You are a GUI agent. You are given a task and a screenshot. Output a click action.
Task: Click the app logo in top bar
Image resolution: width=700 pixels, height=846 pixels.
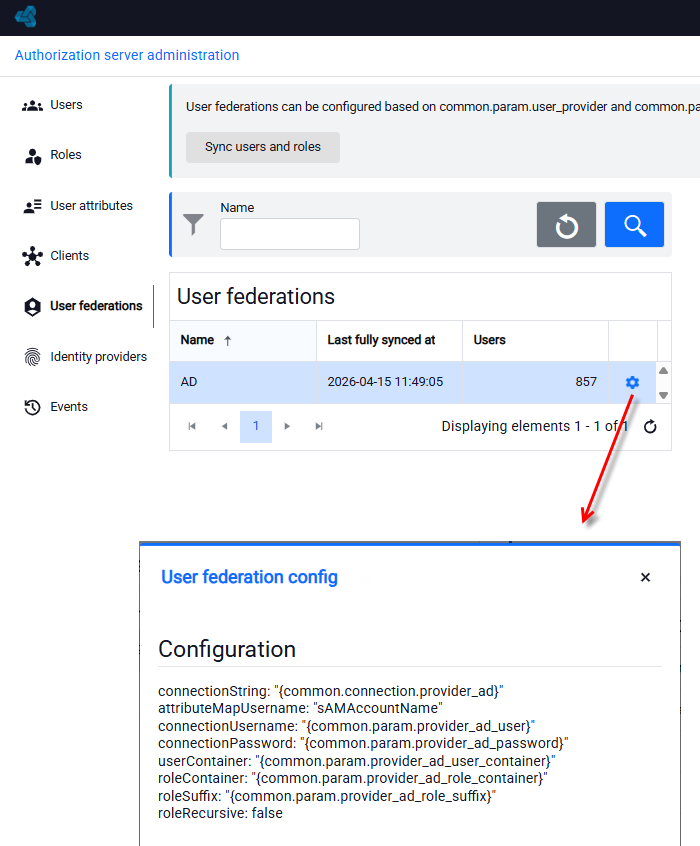tap(26, 17)
